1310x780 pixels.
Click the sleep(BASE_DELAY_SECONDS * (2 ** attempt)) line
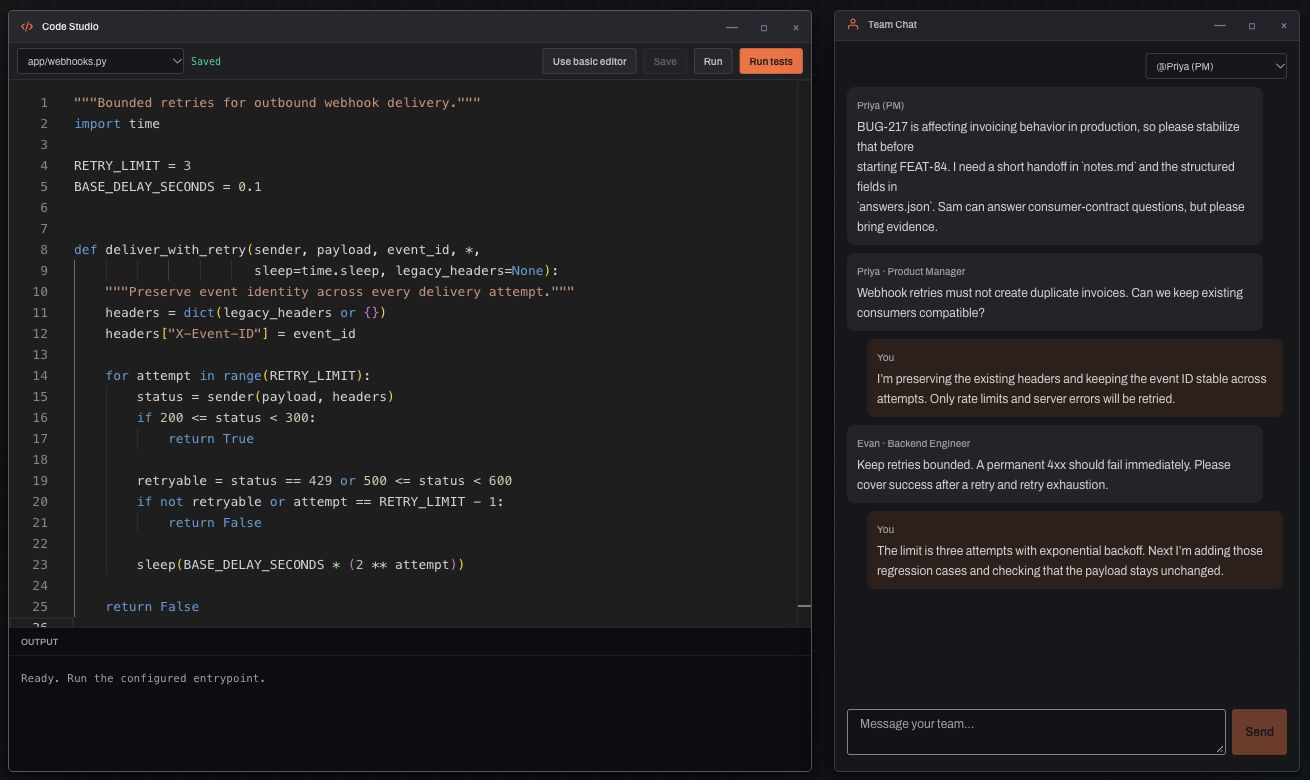click(300, 564)
